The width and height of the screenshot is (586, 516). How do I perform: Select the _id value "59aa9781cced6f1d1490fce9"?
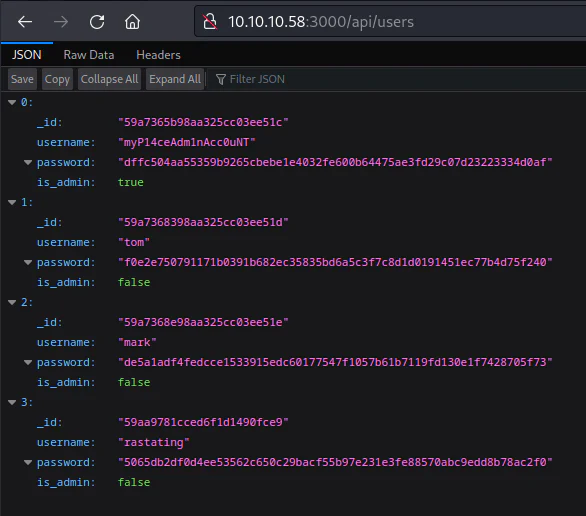(x=203, y=422)
